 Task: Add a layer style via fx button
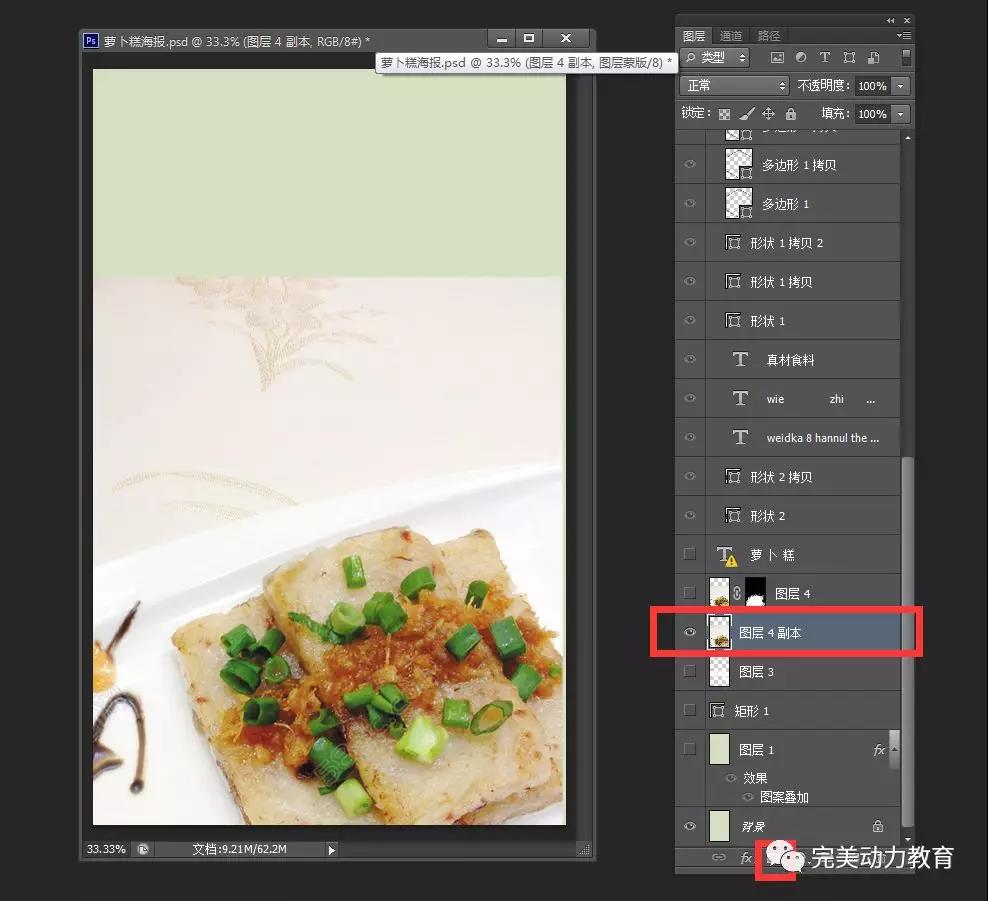coord(746,858)
